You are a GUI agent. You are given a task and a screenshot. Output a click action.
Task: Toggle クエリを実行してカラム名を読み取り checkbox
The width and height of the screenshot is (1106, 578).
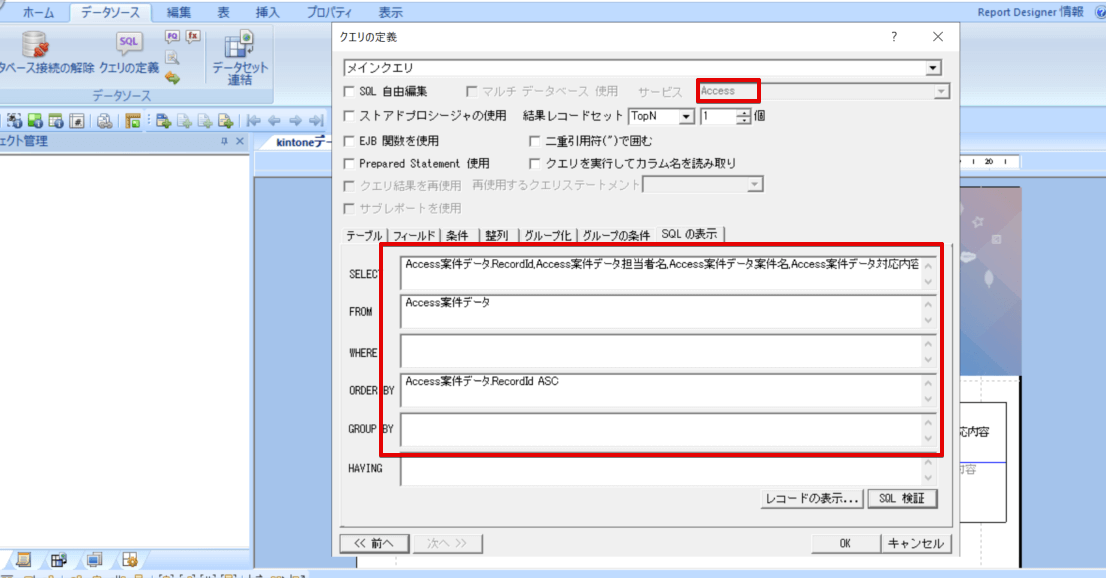pos(535,163)
